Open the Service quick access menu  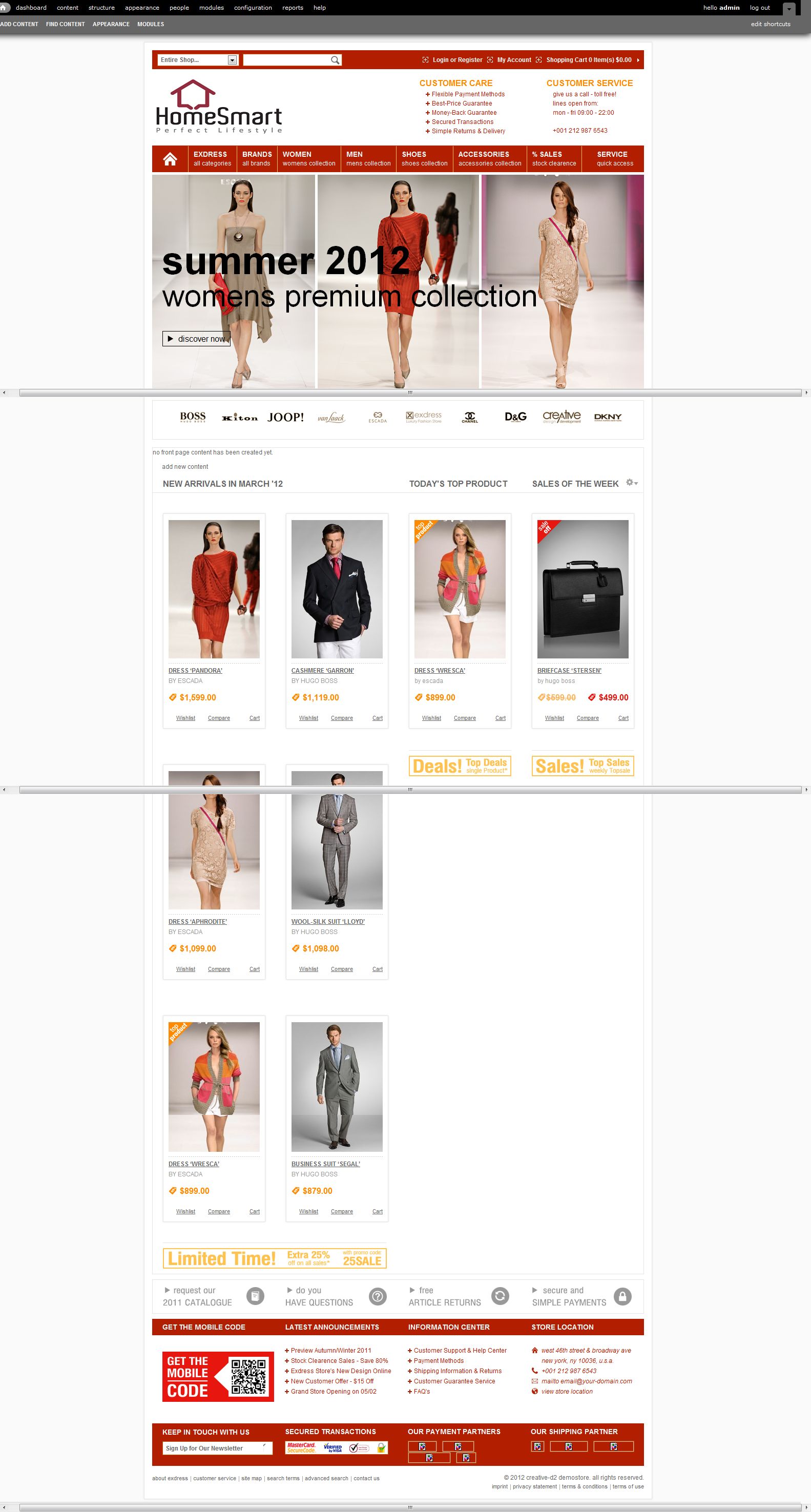tap(615, 159)
